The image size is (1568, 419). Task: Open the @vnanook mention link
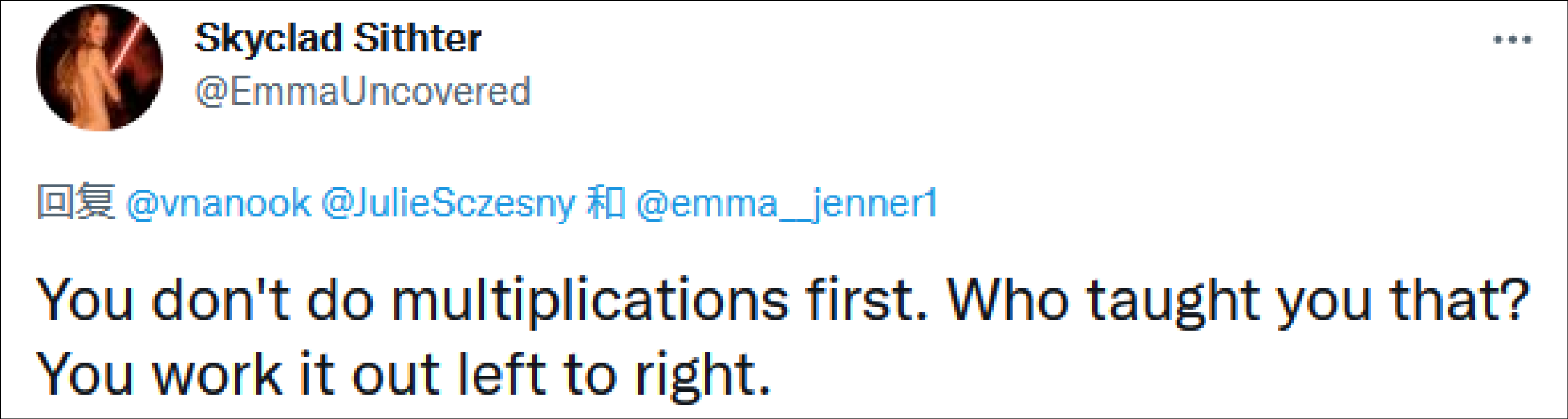(218, 203)
